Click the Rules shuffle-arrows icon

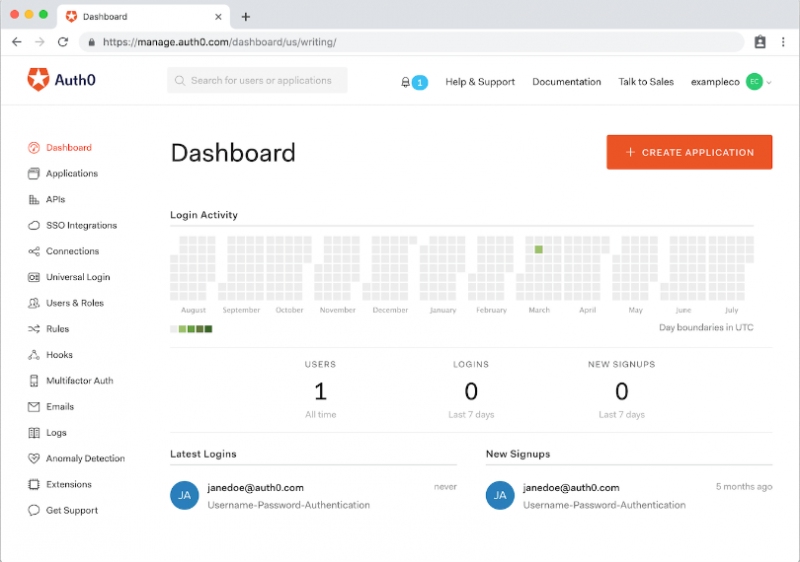[34, 329]
